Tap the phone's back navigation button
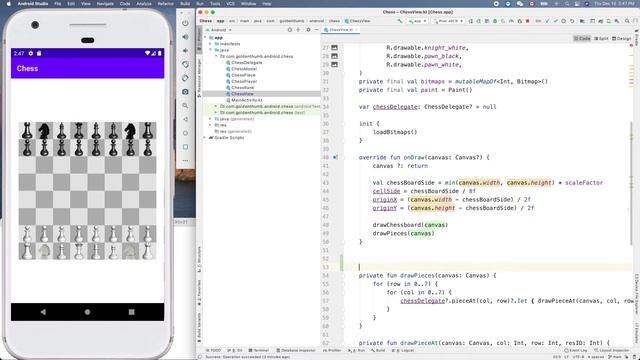Image resolution: width=640 pixels, height=360 pixels. [43, 312]
